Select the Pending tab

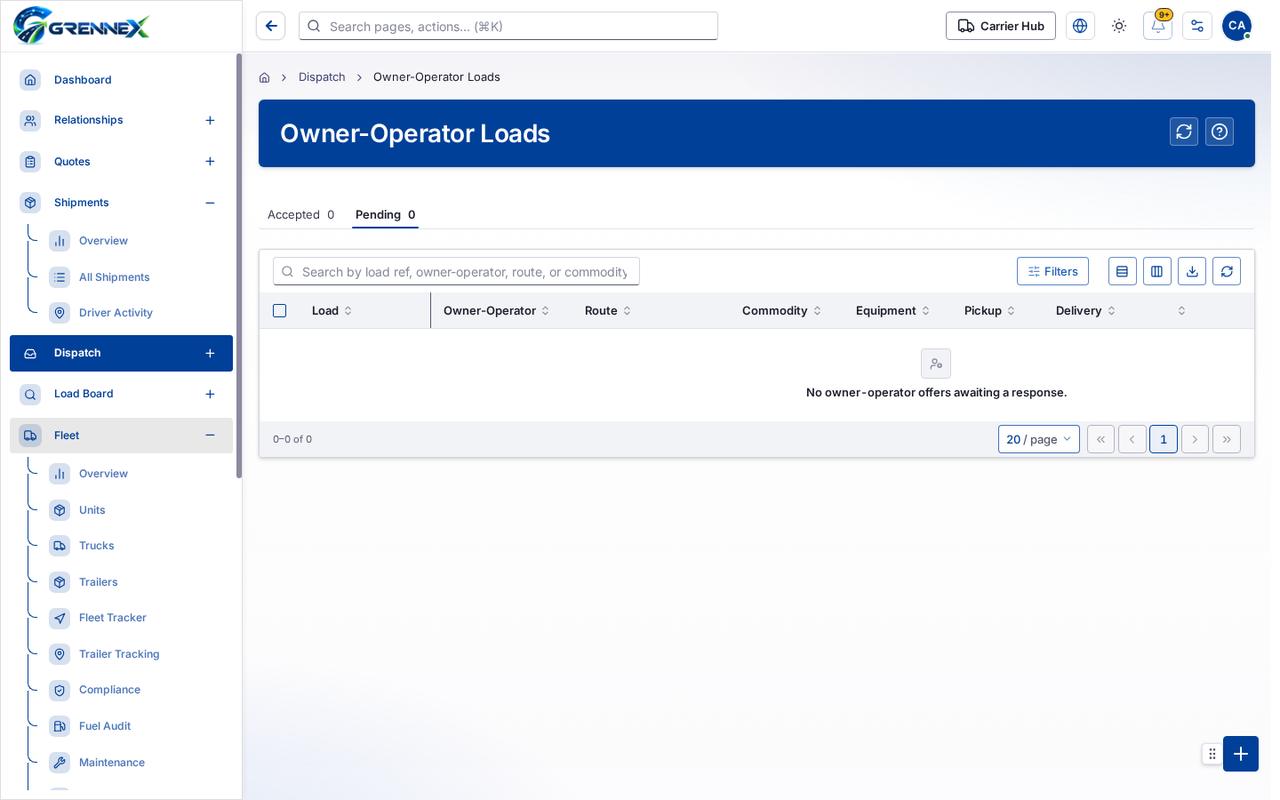(x=385, y=215)
